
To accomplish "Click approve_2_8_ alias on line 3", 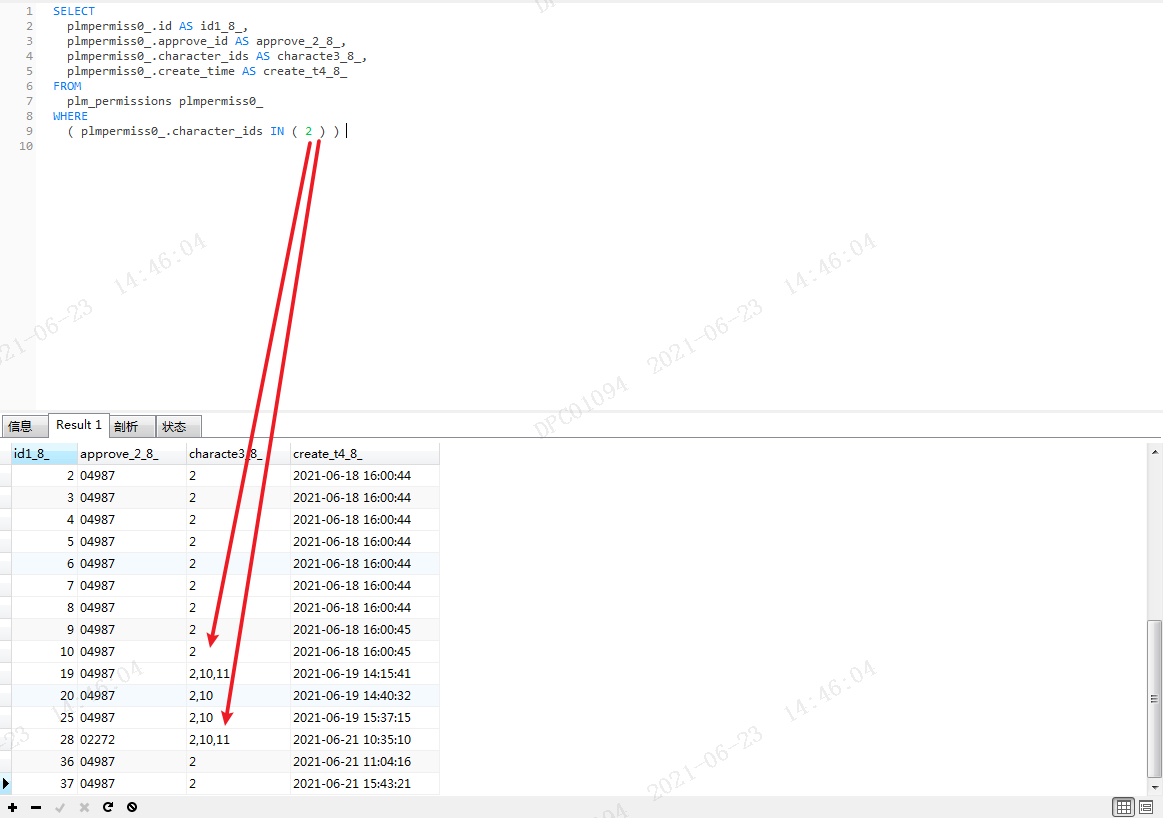I will coord(300,42).
